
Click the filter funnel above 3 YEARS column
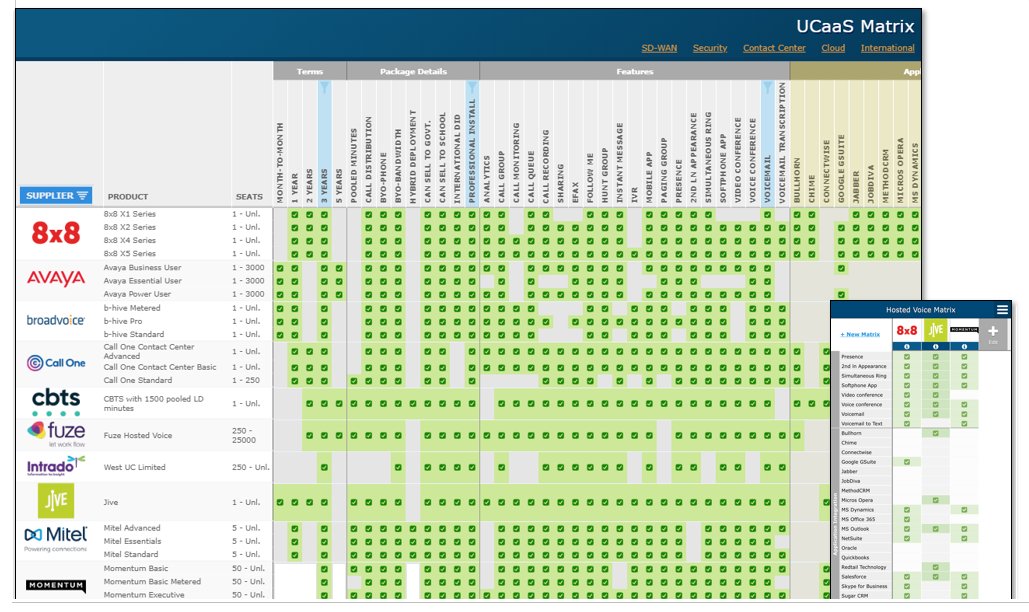pyautogui.click(x=324, y=87)
